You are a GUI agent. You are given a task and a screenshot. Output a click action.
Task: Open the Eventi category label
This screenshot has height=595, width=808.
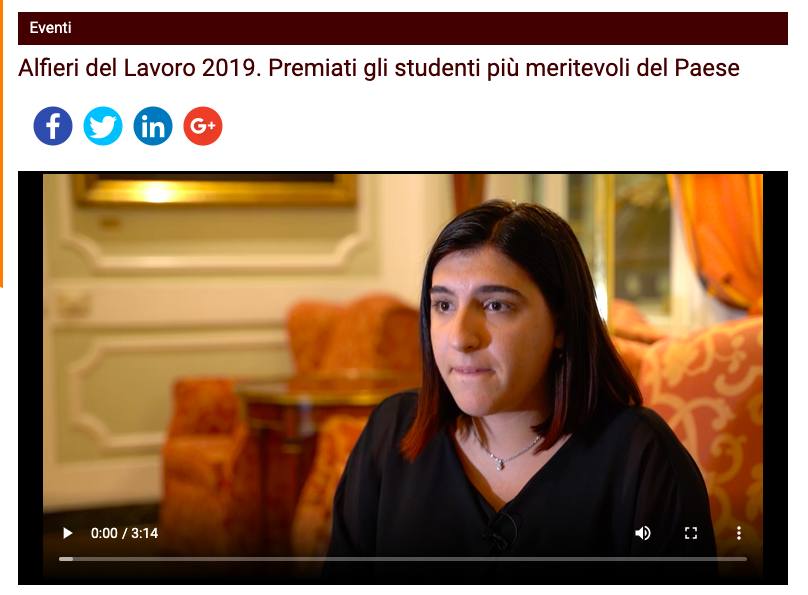pos(50,28)
